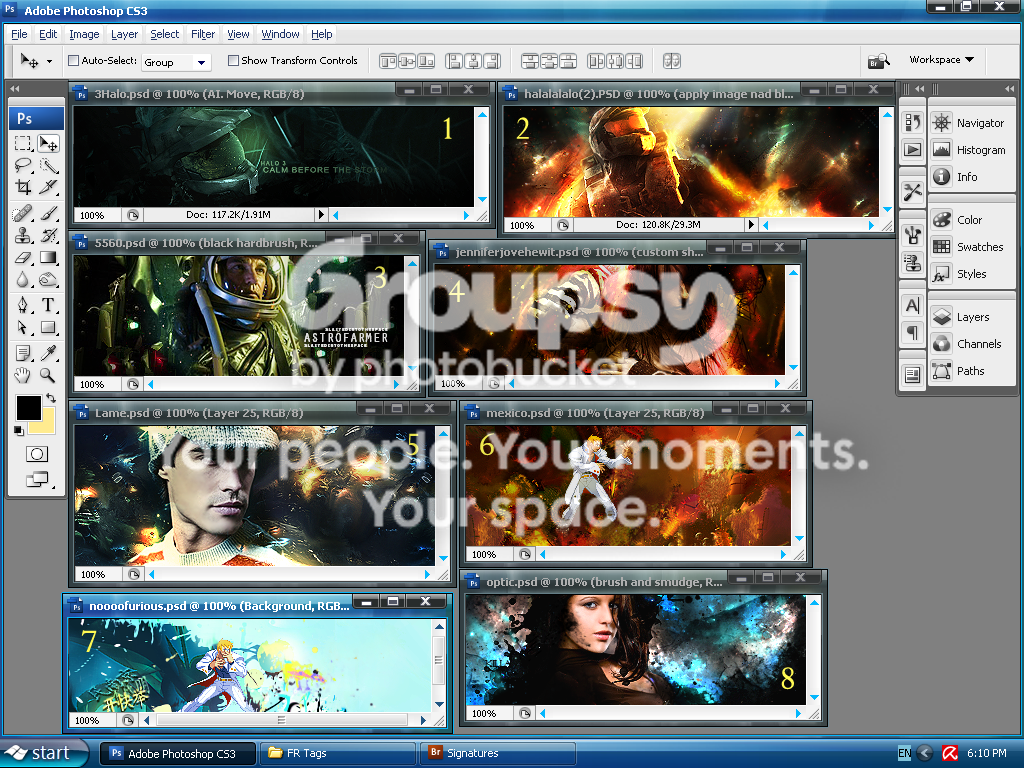Screen dimensions: 1024x768
Task: Select the Clone Stamp tool
Action: [x=23, y=236]
